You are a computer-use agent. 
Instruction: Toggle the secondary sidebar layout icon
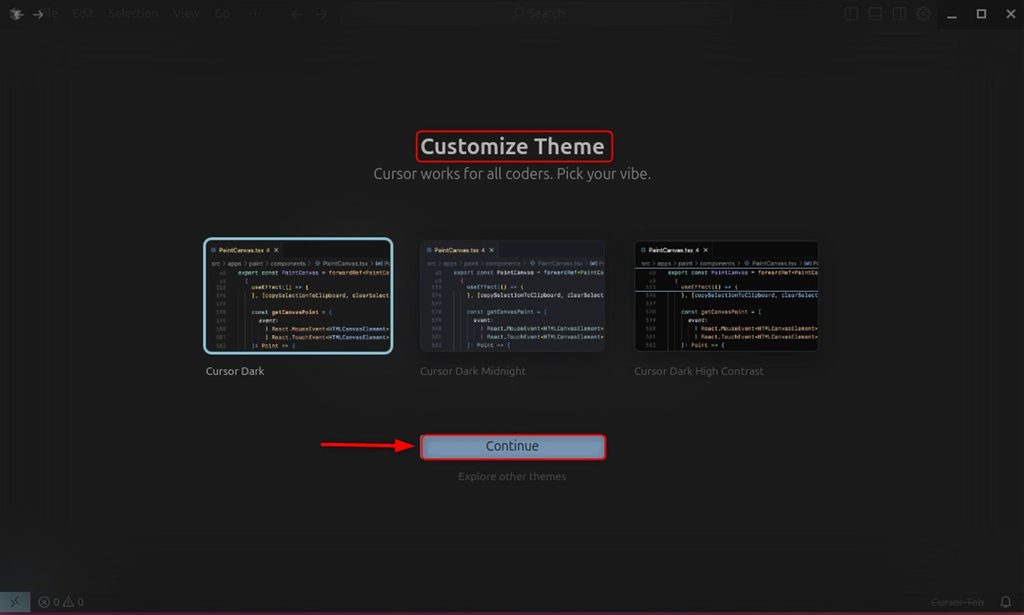[899, 13]
